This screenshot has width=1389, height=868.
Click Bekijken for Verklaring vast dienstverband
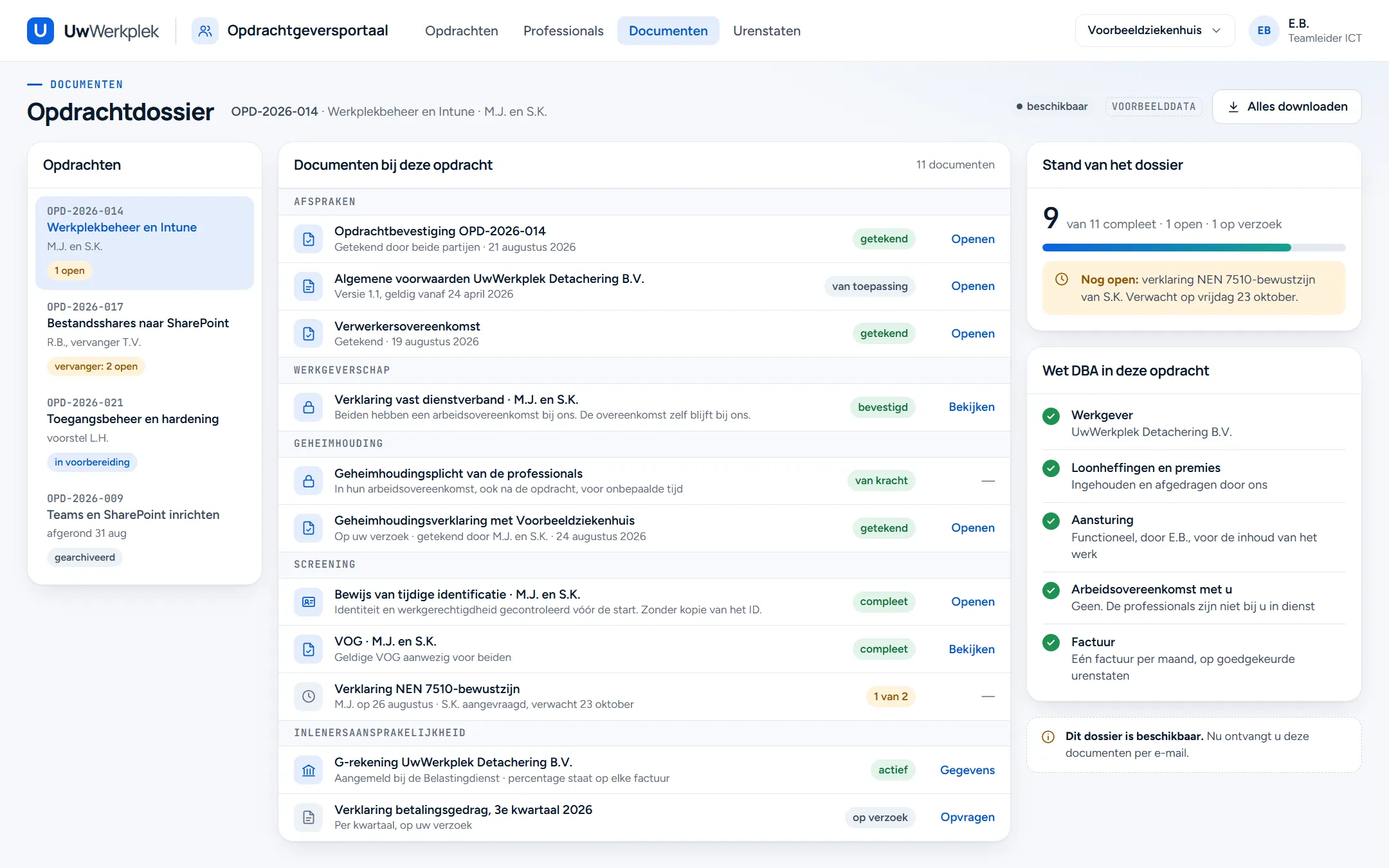point(971,407)
